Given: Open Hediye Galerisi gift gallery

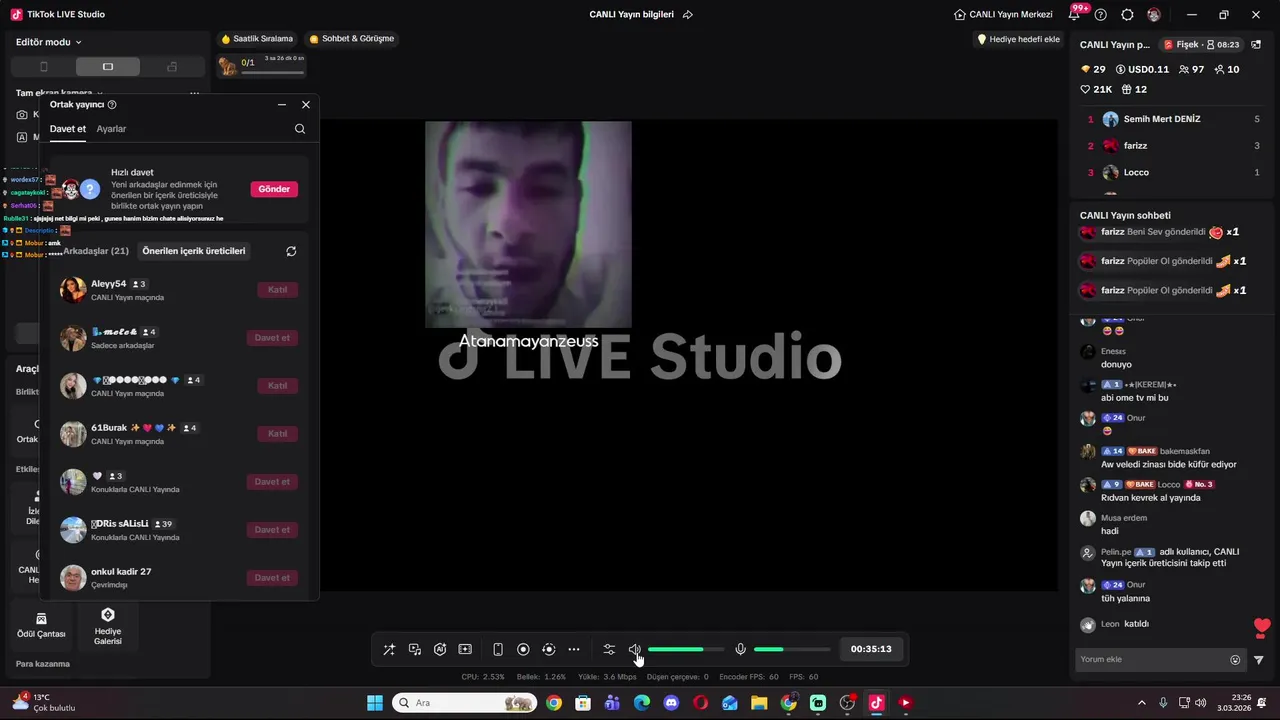Looking at the screenshot, I should (108, 626).
